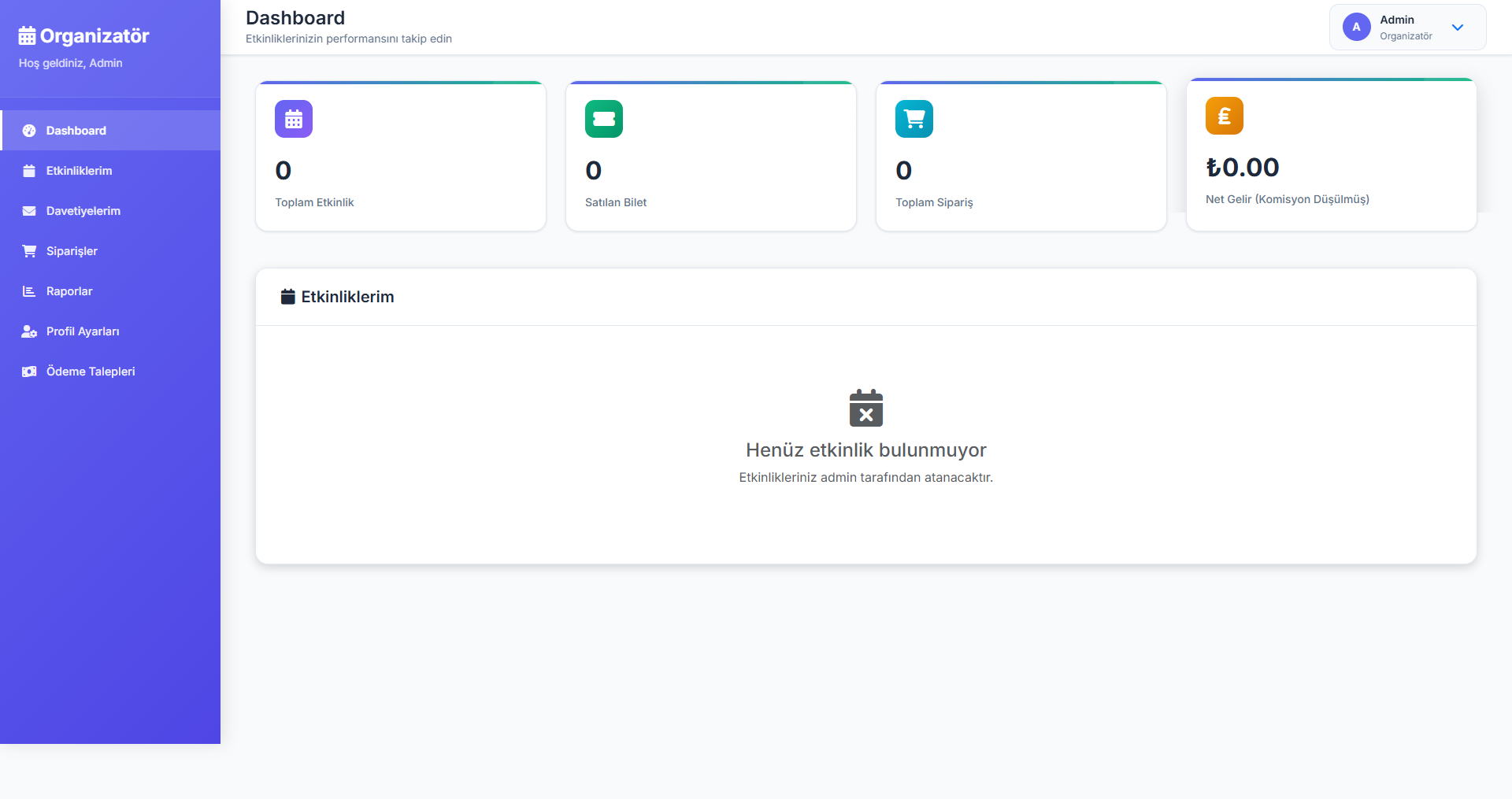
Task: Click the teal cart icon in Toplam Sipariş card
Action: click(x=914, y=119)
